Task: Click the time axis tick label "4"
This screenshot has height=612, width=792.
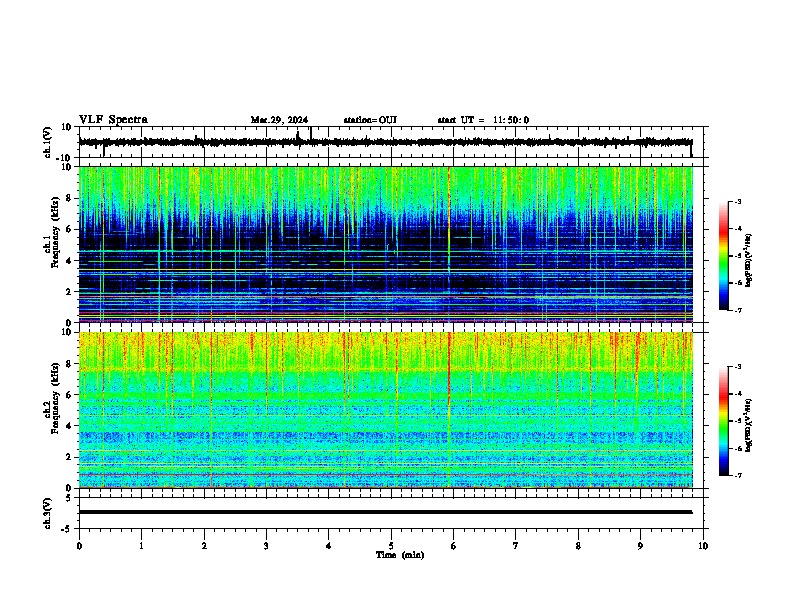Action: [329, 546]
